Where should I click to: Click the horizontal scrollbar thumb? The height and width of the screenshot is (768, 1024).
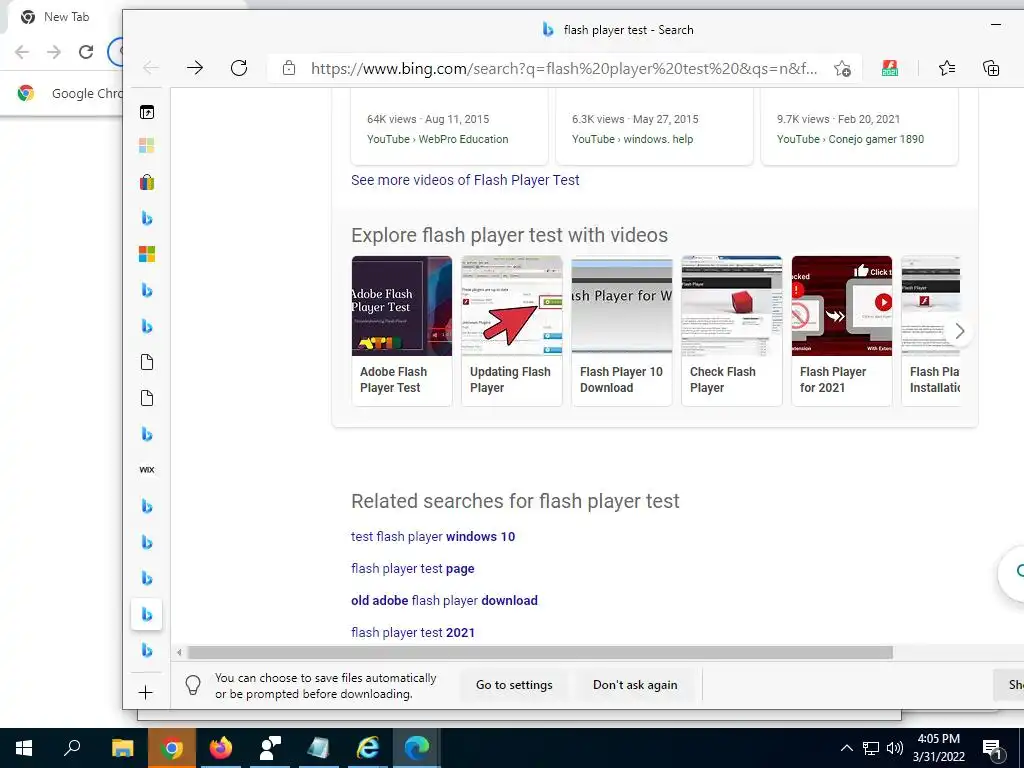click(x=540, y=652)
